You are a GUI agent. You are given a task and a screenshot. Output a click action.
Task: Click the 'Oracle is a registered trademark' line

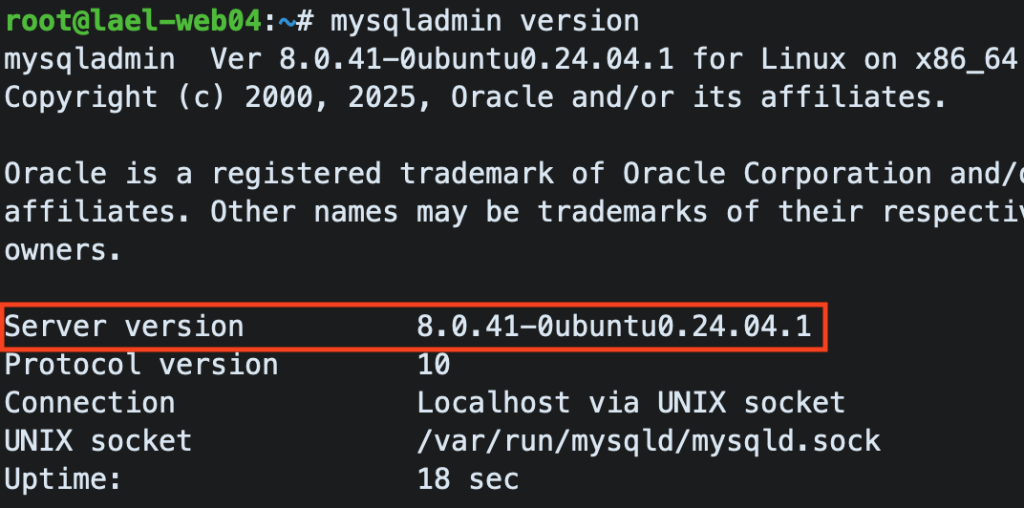[514, 174]
